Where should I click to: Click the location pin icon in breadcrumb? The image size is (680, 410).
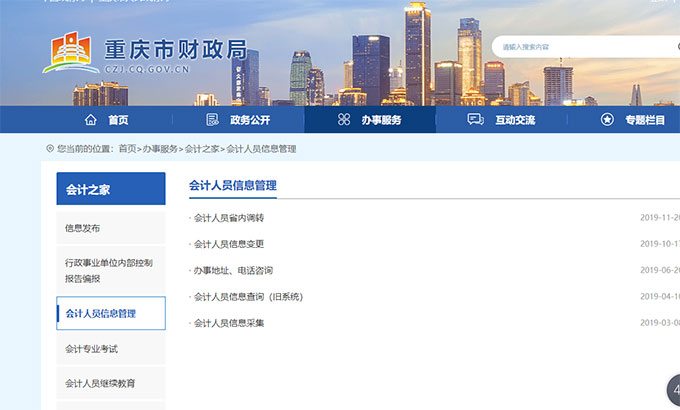(50, 148)
